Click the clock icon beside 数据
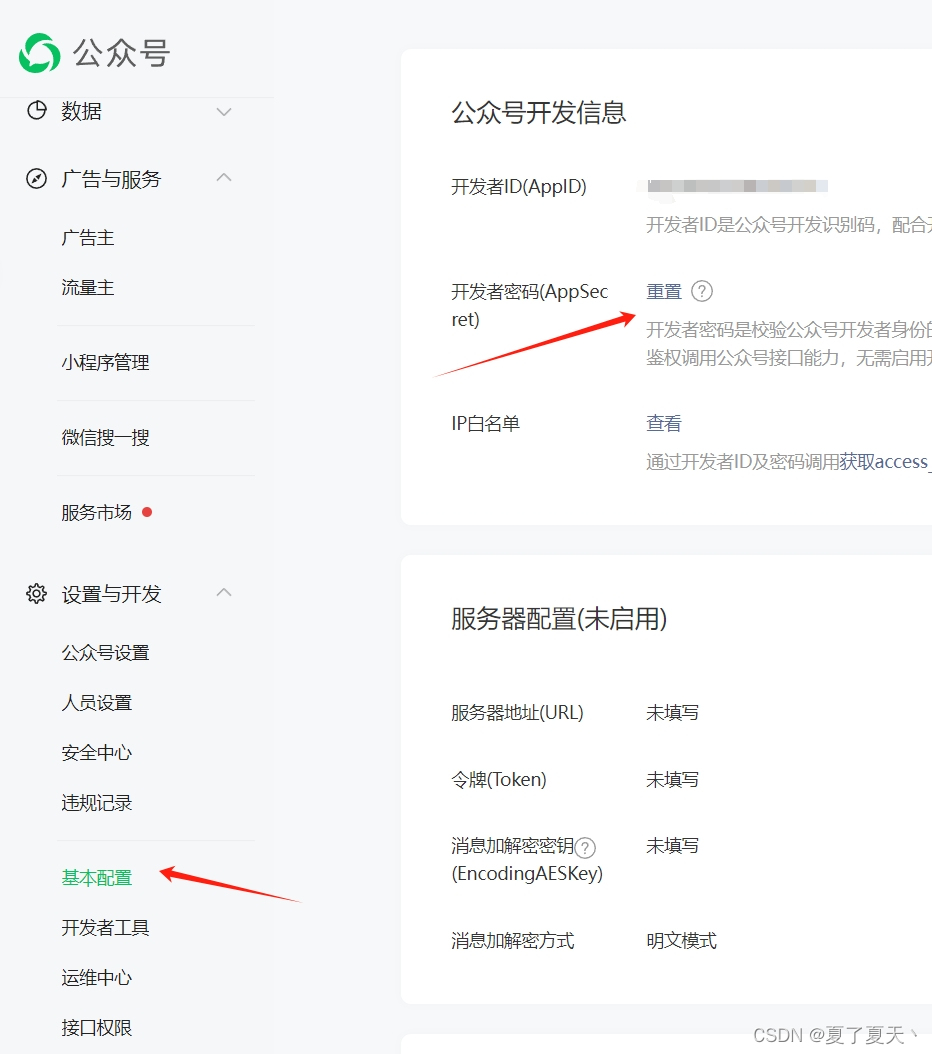 click(x=35, y=111)
